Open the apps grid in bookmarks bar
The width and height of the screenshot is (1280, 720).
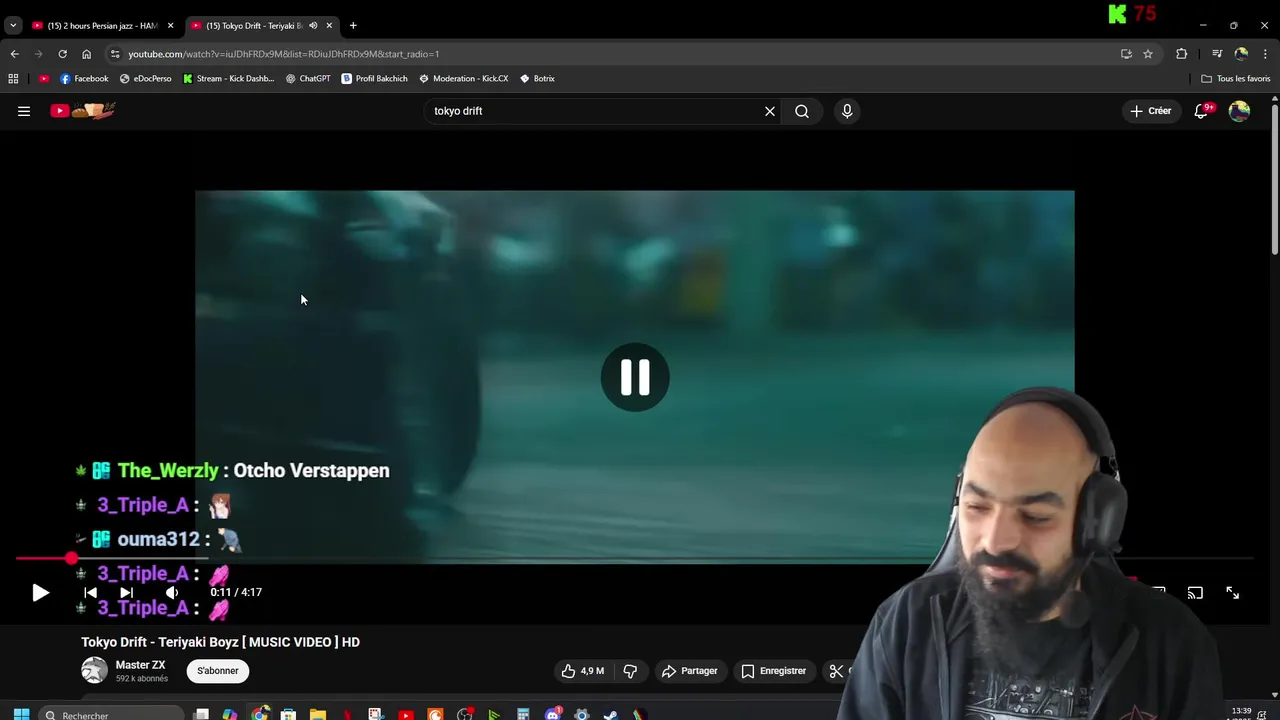click(13, 78)
